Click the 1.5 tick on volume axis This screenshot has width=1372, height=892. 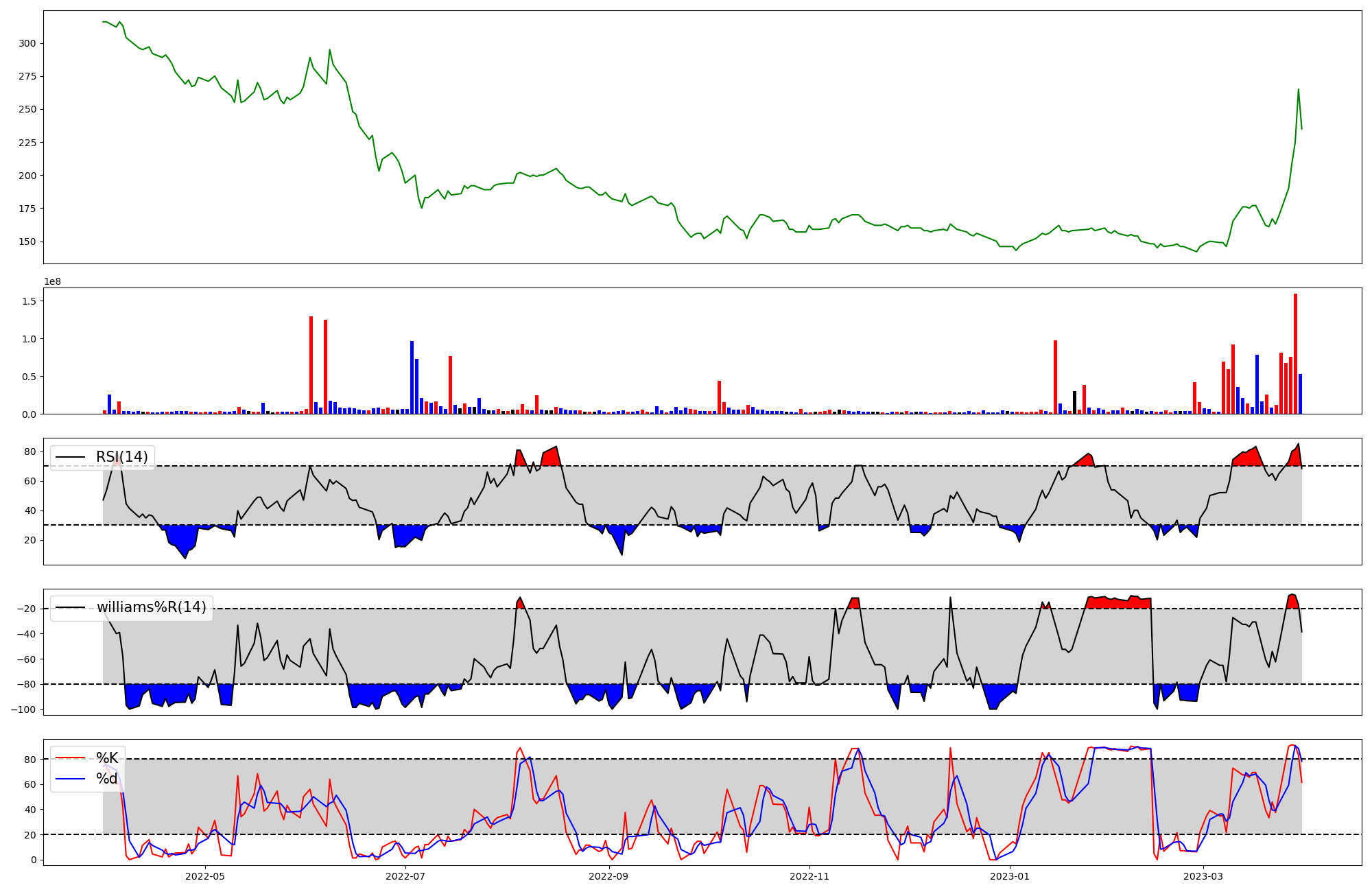pos(30,301)
